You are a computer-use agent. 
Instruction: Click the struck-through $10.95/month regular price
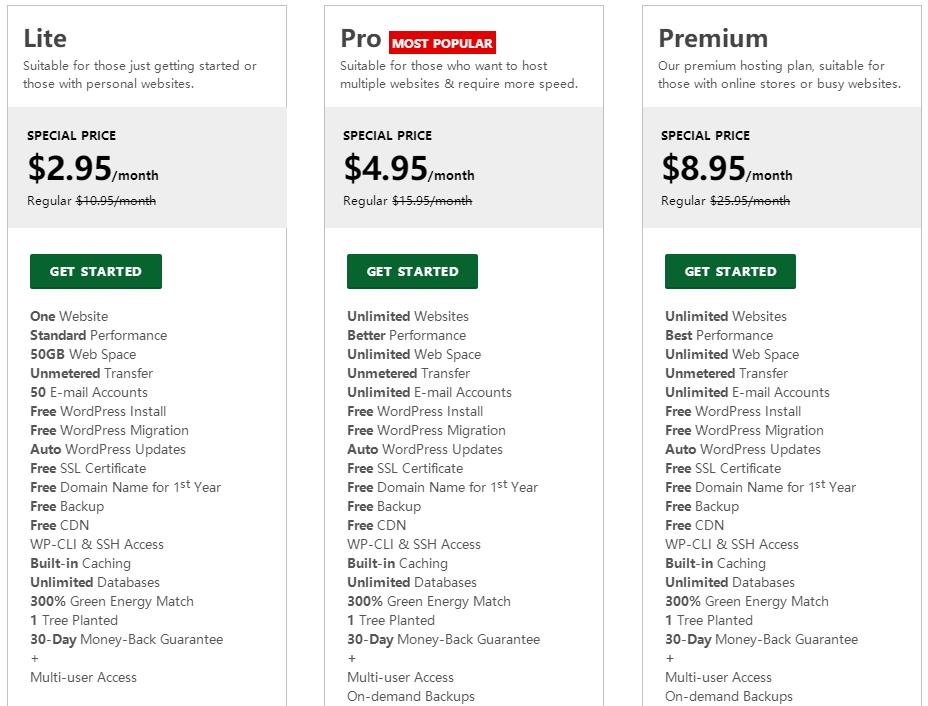pyautogui.click(x=116, y=200)
